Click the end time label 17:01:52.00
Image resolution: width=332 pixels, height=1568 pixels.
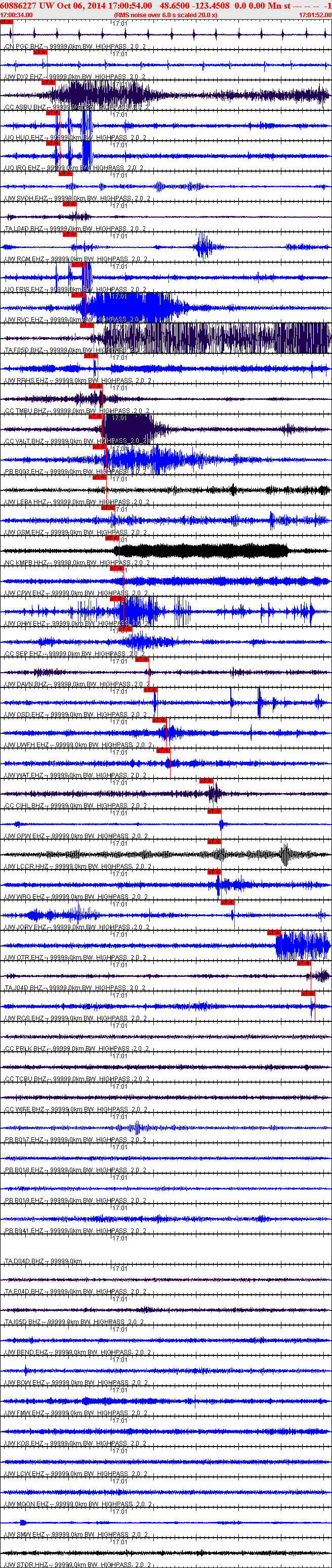coord(315,15)
